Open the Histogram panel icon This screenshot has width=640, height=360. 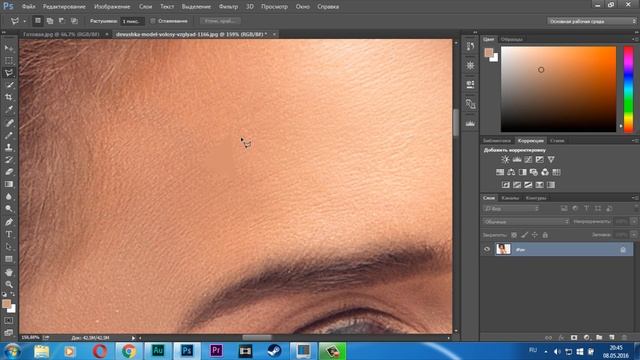click(470, 123)
